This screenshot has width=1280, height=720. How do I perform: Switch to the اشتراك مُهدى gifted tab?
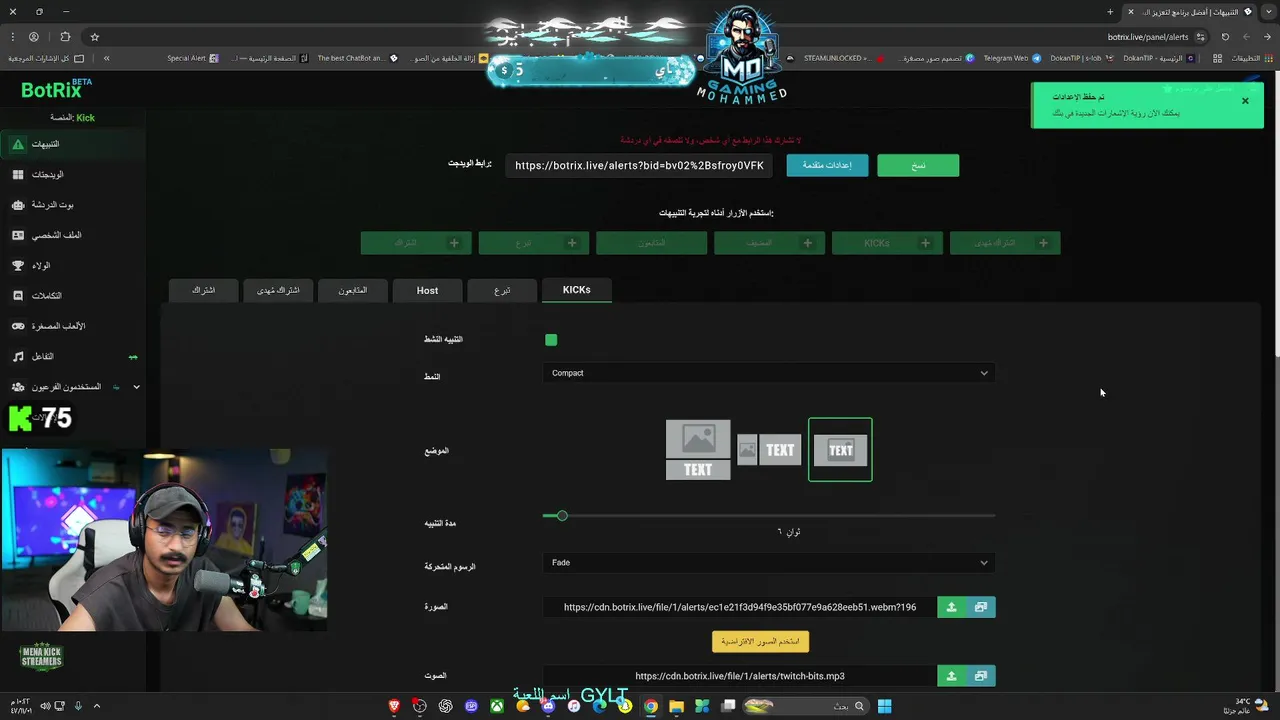[x=278, y=290]
